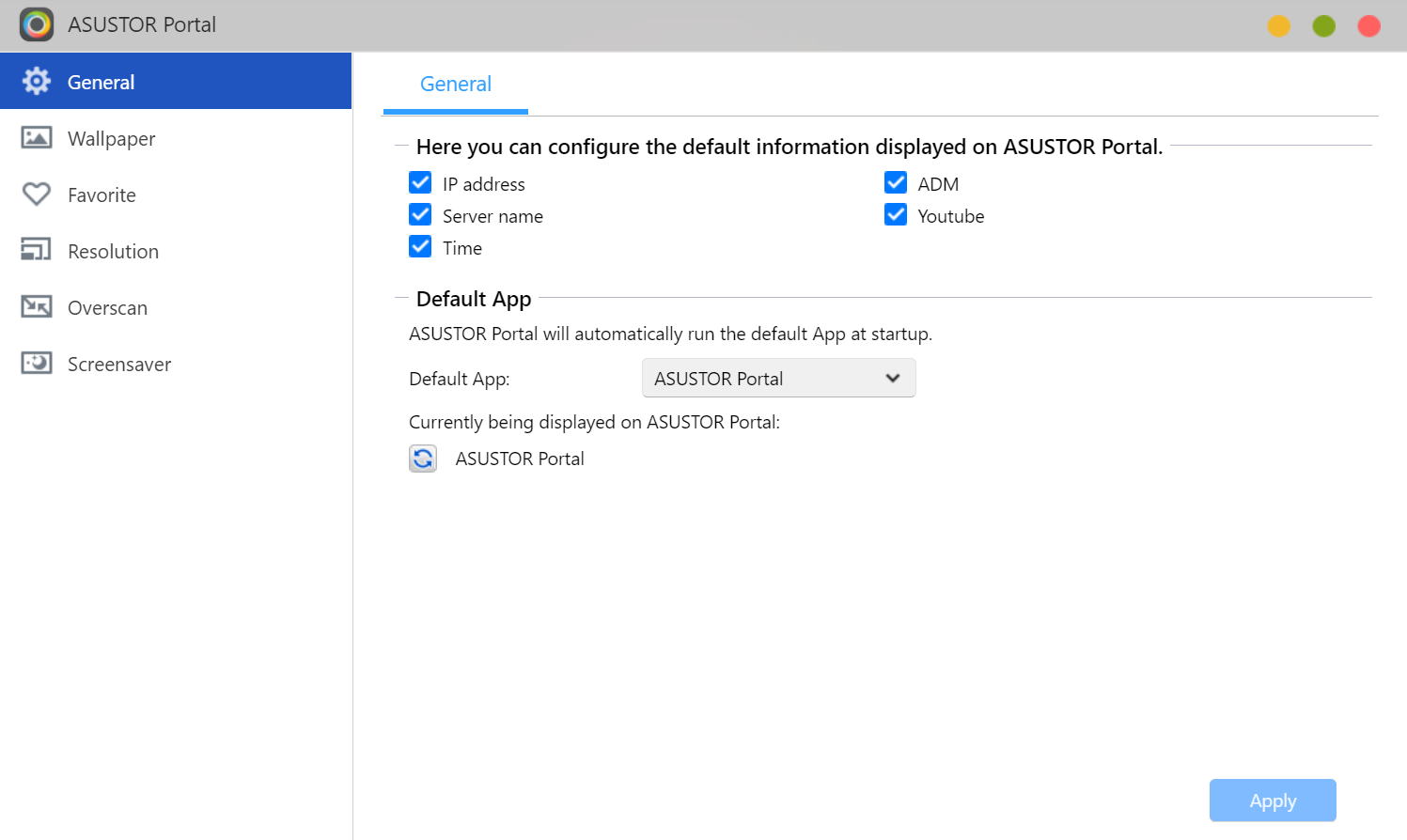Open the Wallpaper section label
Image resolution: width=1407 pixels, height=840 pixels.
(x=111, y=139)
